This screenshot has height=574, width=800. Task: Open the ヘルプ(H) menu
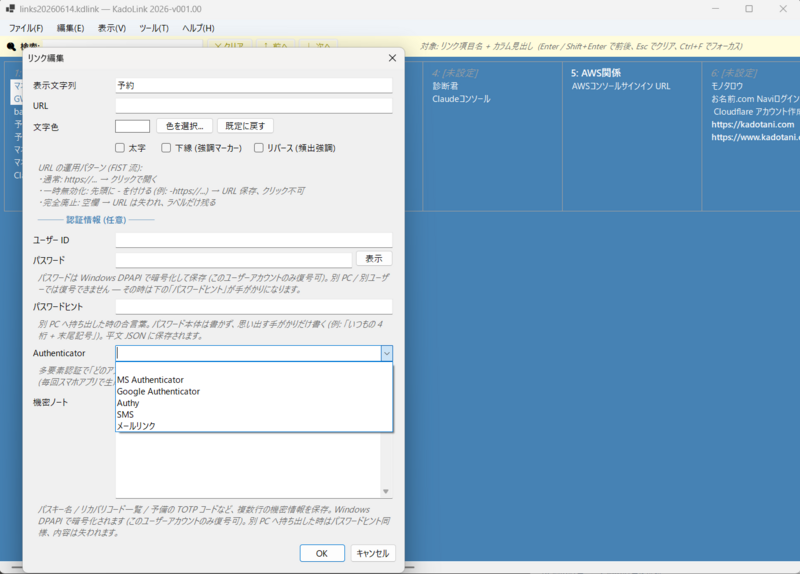coord(198,28)
